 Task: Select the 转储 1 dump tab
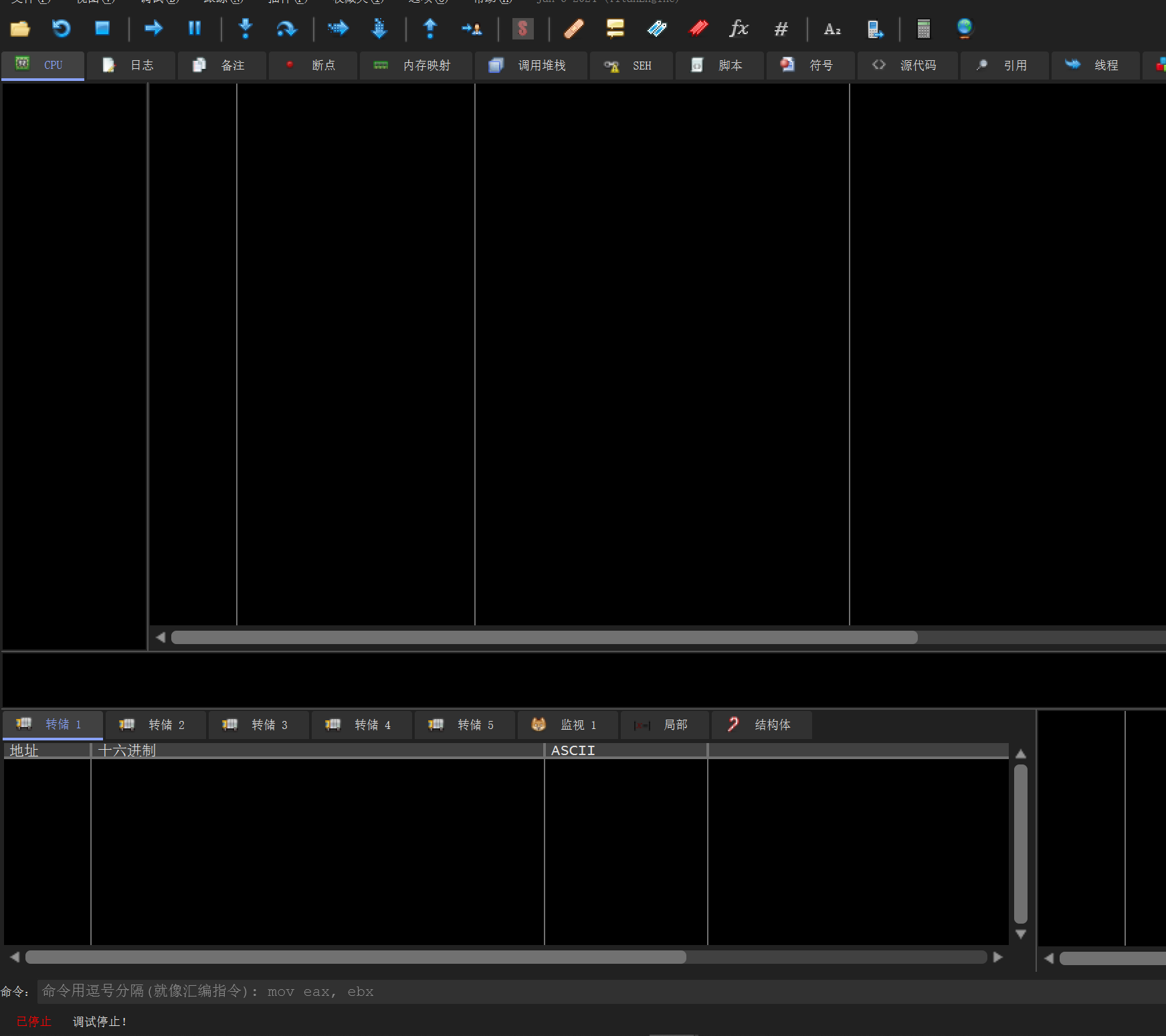[x=53, y=725]
